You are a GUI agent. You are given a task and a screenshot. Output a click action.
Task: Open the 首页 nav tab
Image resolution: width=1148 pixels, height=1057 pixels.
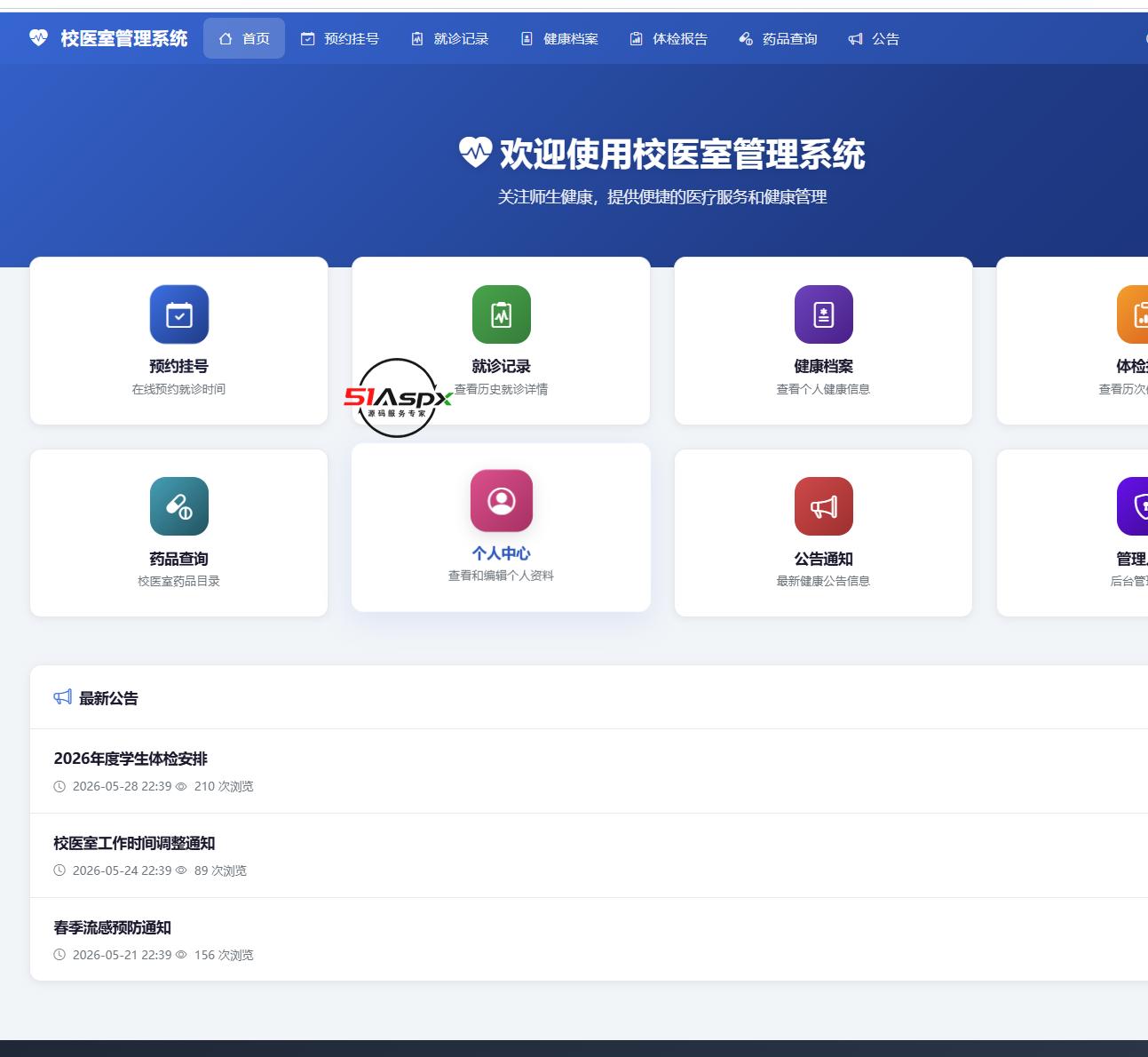[x=244, y=38]
